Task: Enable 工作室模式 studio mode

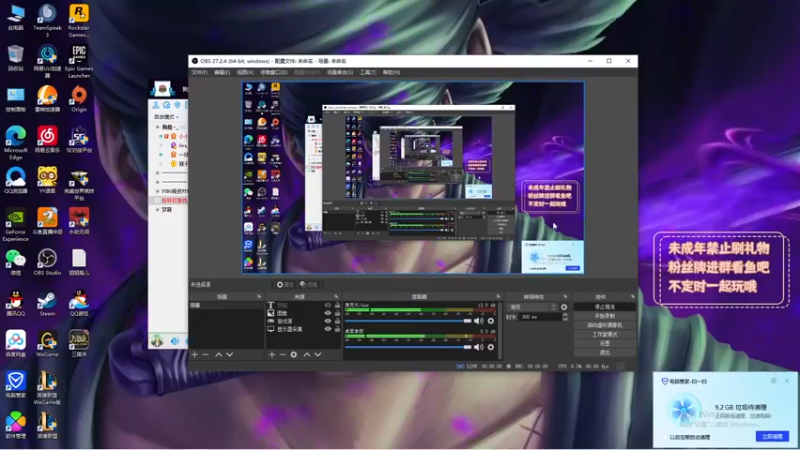Action: pyautogui.click(x=605, y=335)
